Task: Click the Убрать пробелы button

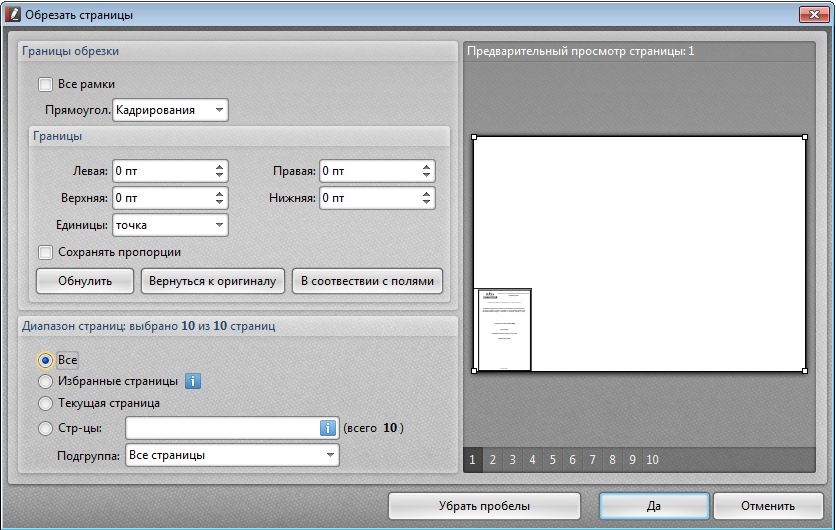Action: point(484,506)
